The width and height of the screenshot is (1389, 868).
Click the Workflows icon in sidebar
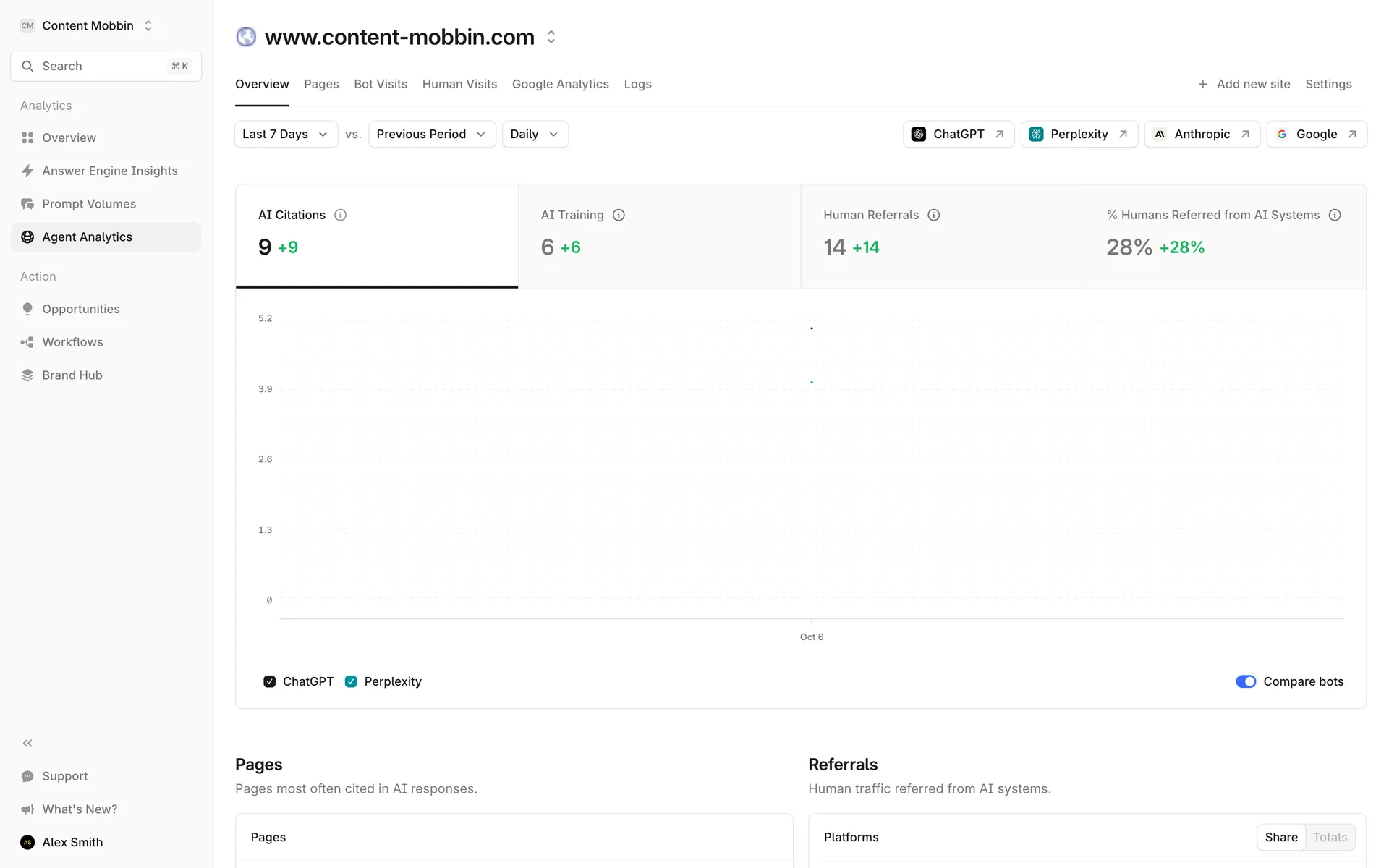(x=27, y=342)
